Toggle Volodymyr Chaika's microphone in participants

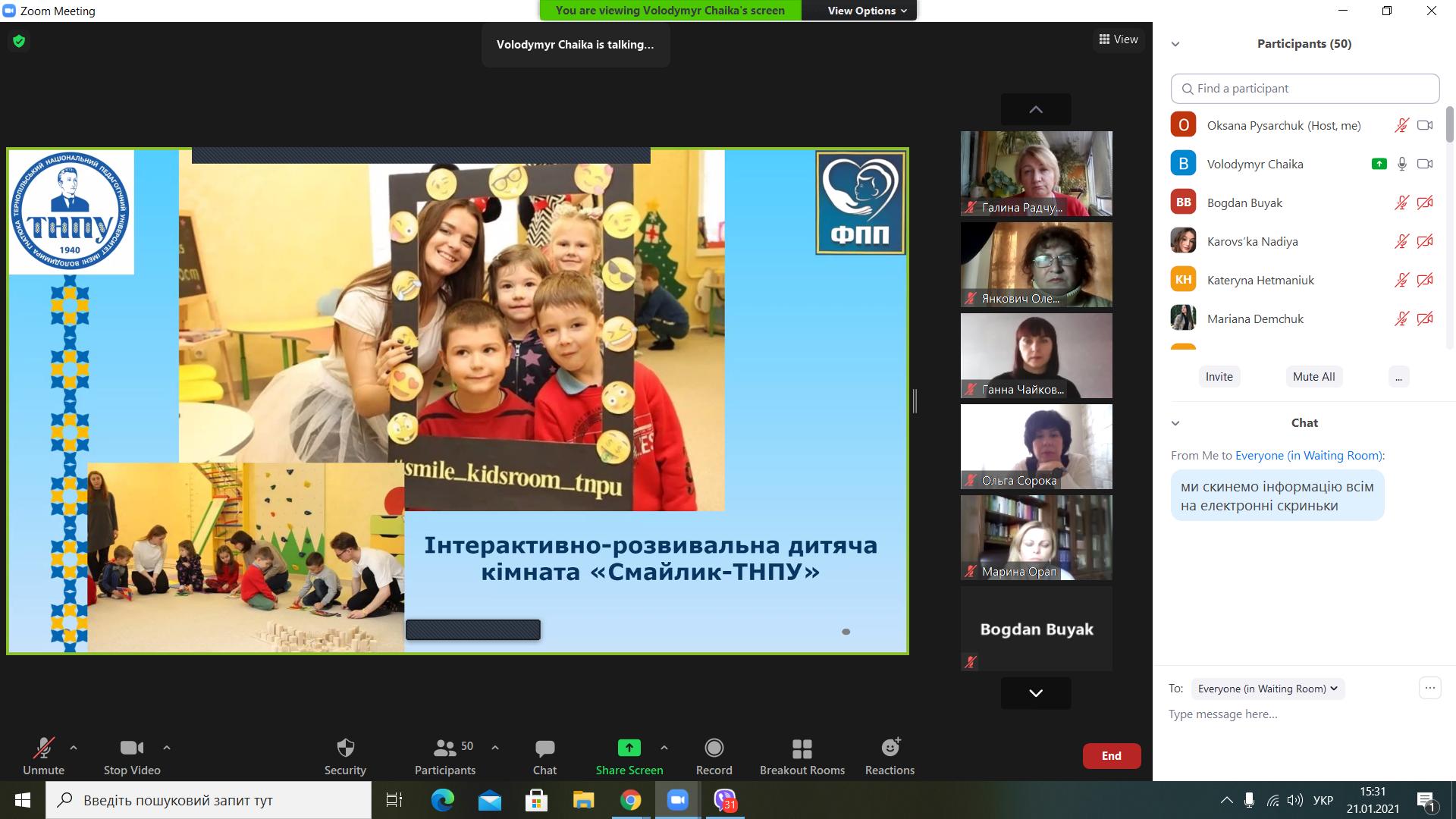(x=1402, y=164)
